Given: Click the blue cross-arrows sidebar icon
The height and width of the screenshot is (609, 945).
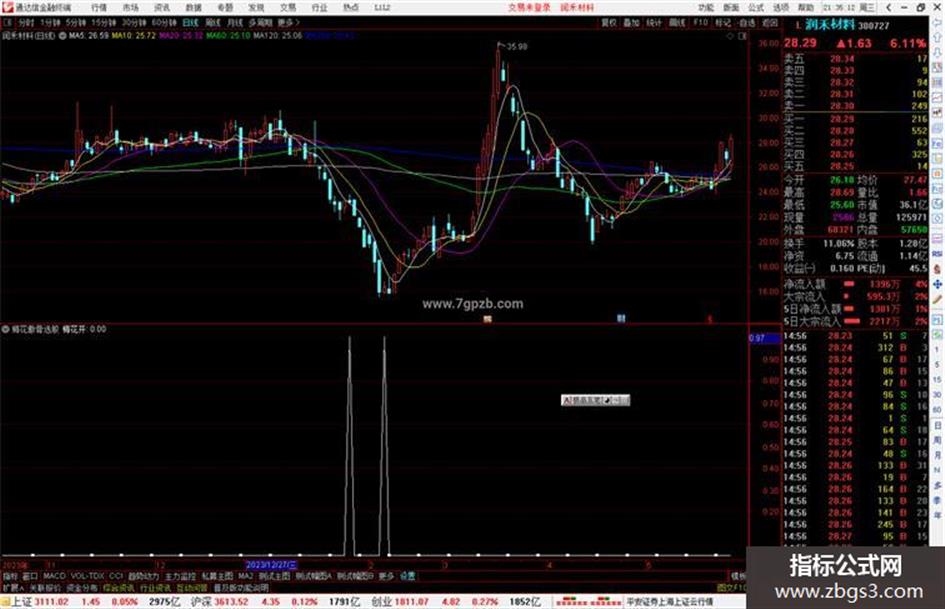Looking at the screenshot, I should point(937,284).
